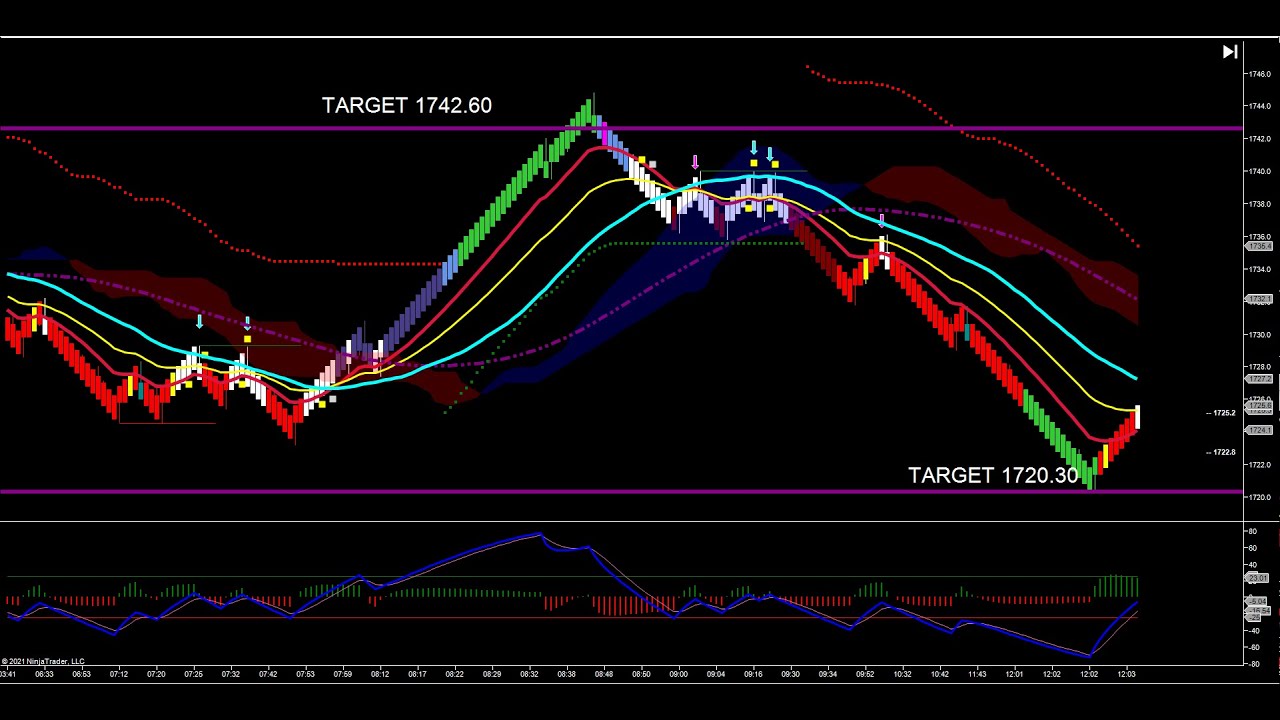Select the down arrow signal above 07:25
This screenshot has width=1280, height=720.
(199, 321)
